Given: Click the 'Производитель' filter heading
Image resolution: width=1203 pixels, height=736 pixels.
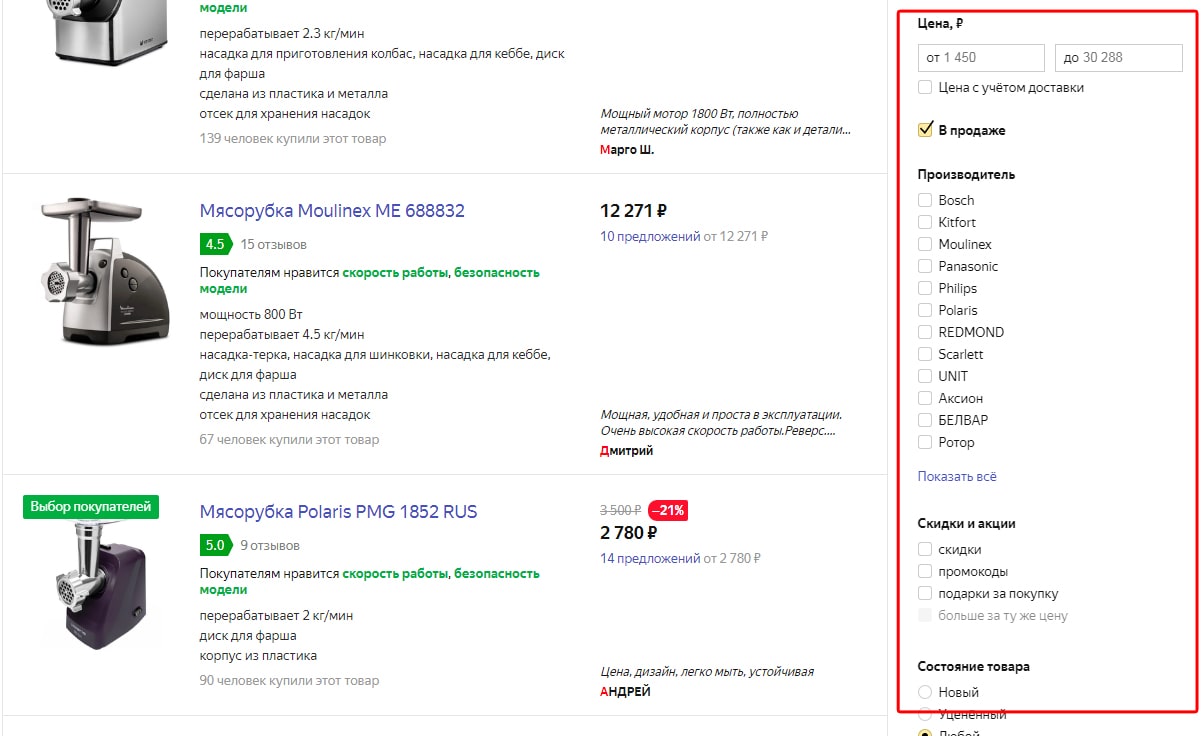Looking at the screenshot, I should click(x=966, y=174).
